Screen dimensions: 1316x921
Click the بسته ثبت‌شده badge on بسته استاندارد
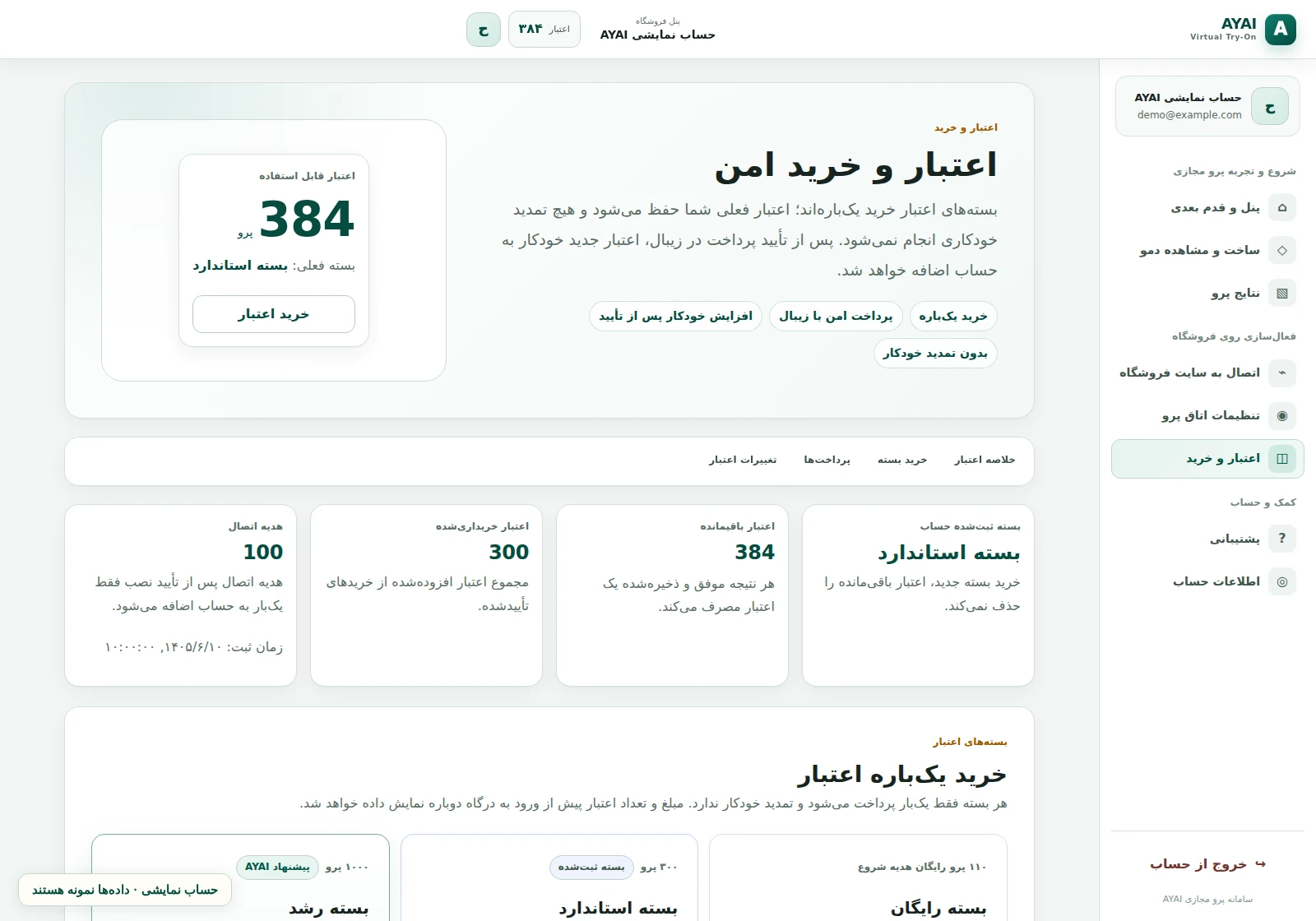pos(591,867)
